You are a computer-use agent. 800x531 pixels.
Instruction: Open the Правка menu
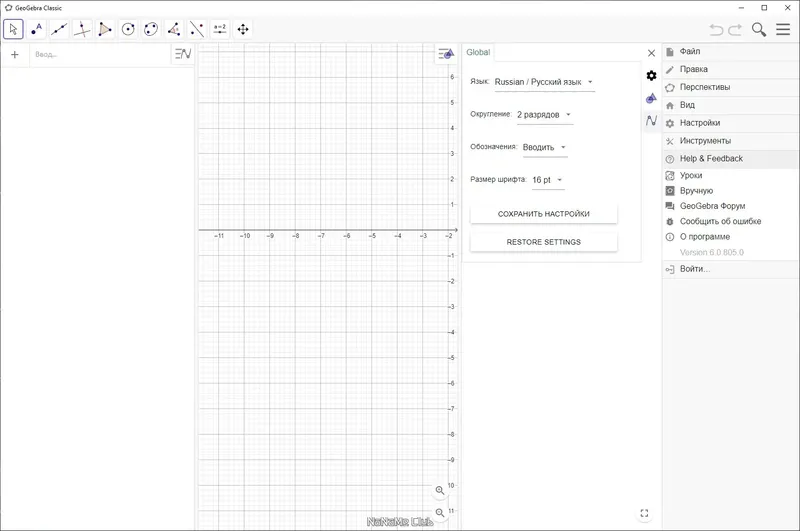tap(731, 69)
